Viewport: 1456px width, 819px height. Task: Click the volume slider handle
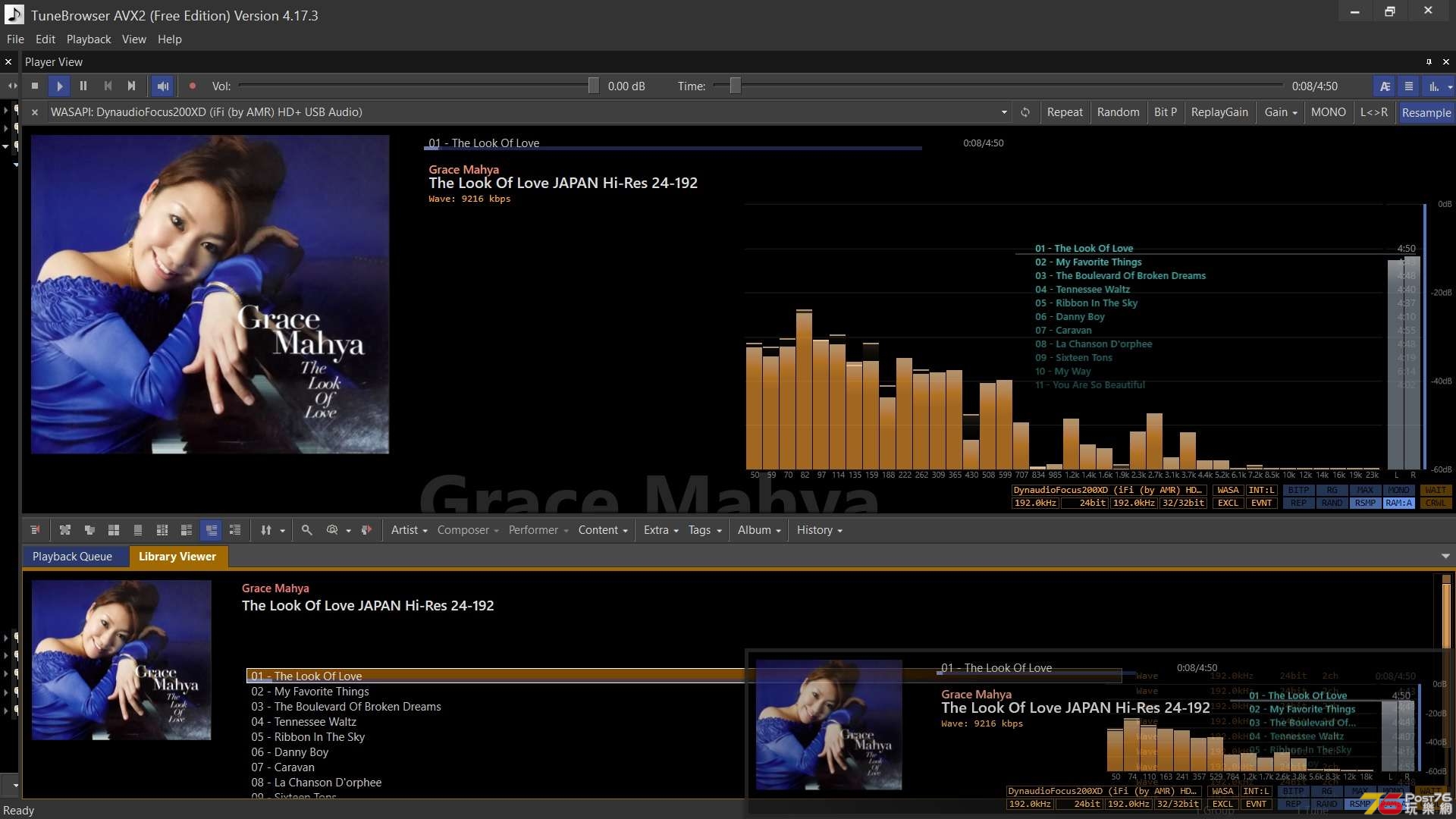[593, 86]
